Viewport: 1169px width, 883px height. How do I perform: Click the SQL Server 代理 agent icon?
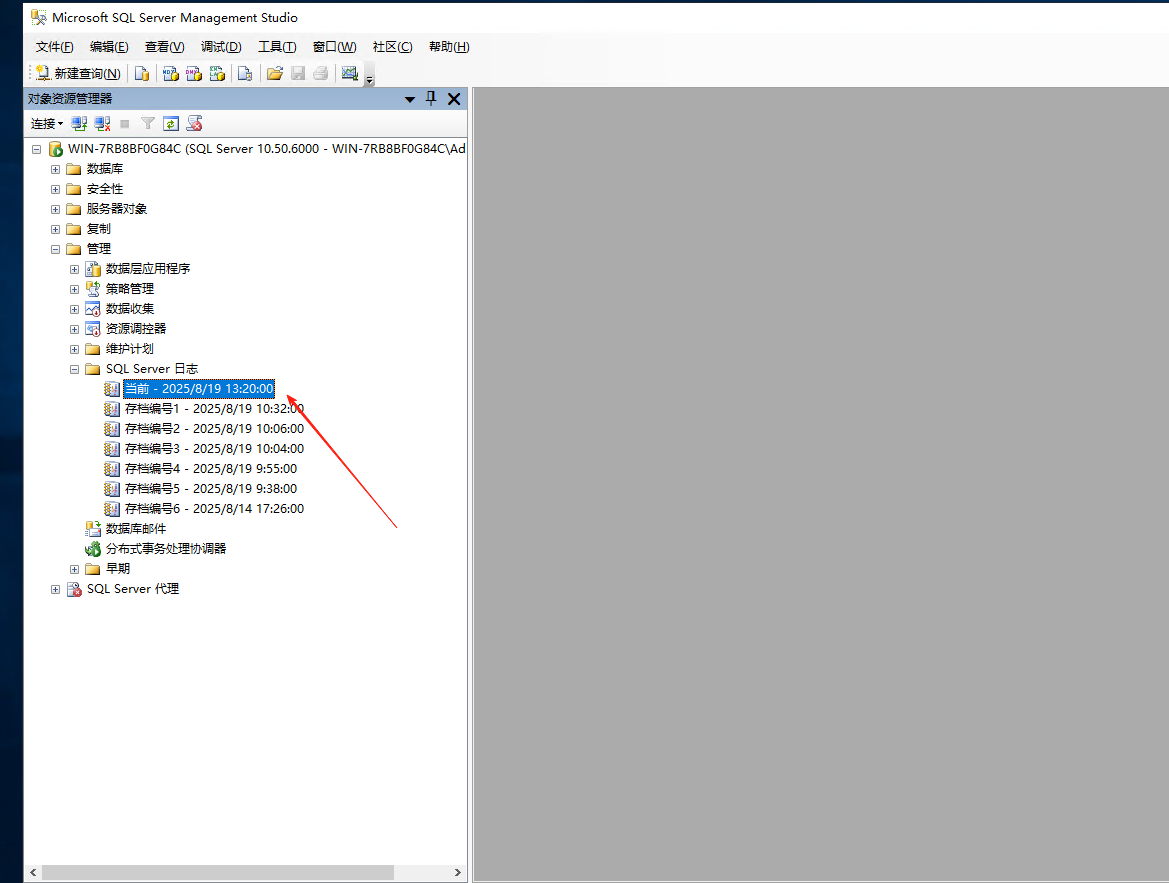74,589
